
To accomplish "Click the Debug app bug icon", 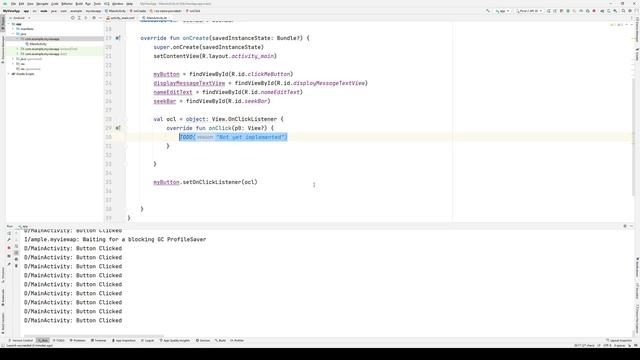I will point(568,11).
